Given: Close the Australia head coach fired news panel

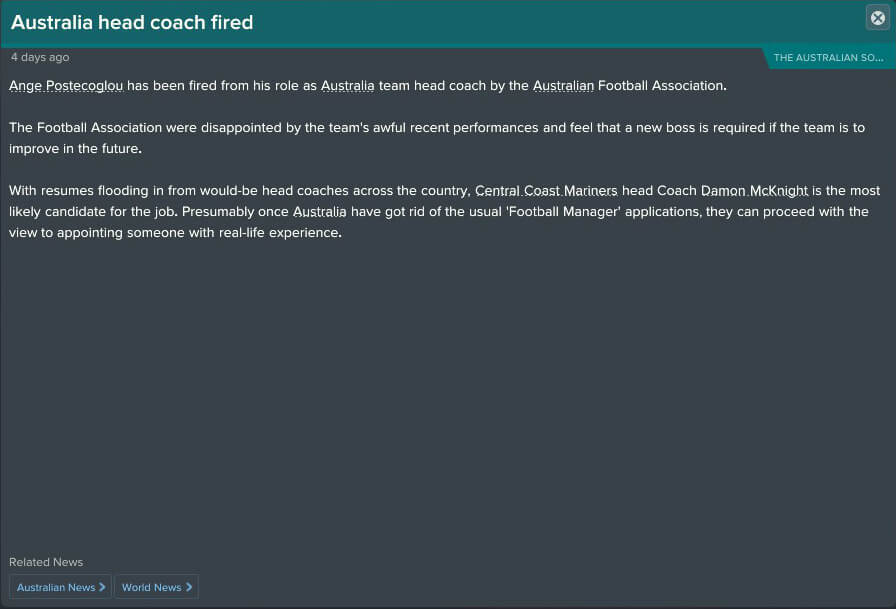Looking at the screenshot, I should (878, 18).
